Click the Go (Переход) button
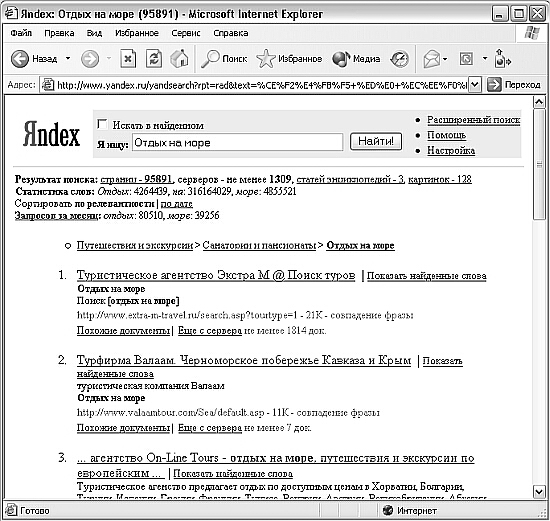Image resolution: width=550 pixels, height=521 pixels. click(x=514, y=85)
